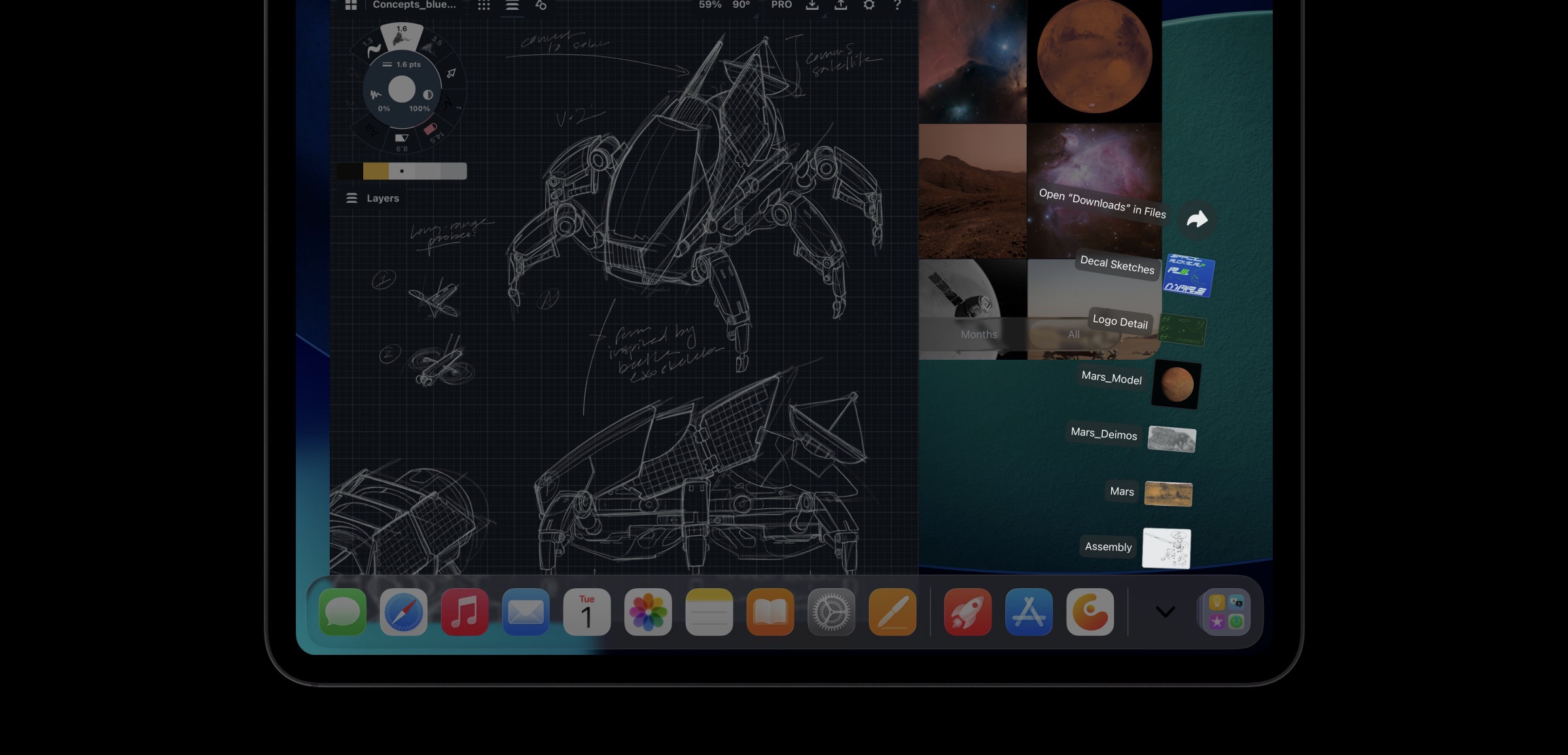1568x755 pixels.
Task: Open help via the question mark icon
Action: click(x=897, y=5)
